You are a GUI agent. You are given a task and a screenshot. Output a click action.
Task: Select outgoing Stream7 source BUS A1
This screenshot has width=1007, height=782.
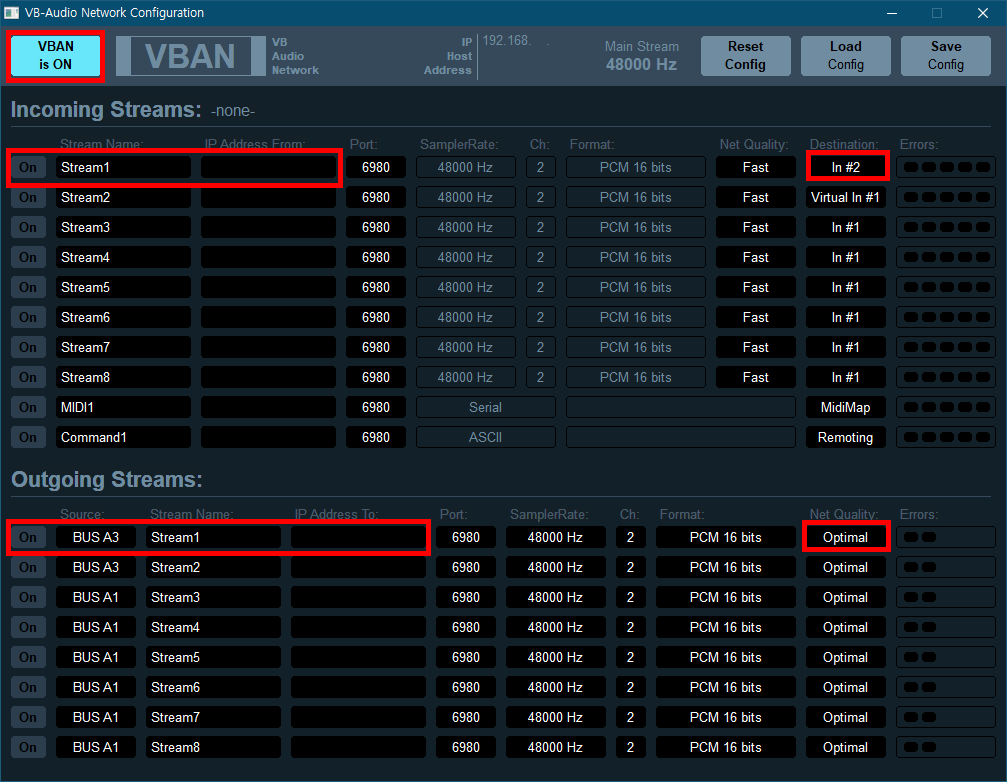coord(96,717)
